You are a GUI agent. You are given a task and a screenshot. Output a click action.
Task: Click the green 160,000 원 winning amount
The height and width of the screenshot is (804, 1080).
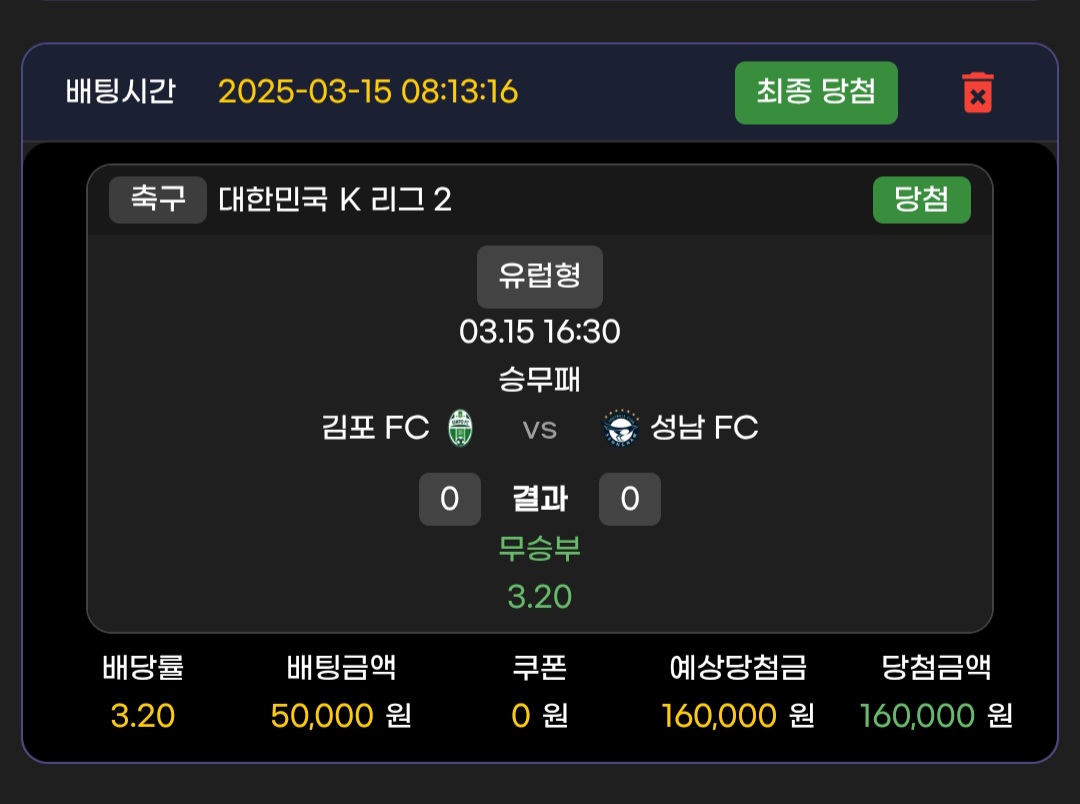(x=936, y=716)
